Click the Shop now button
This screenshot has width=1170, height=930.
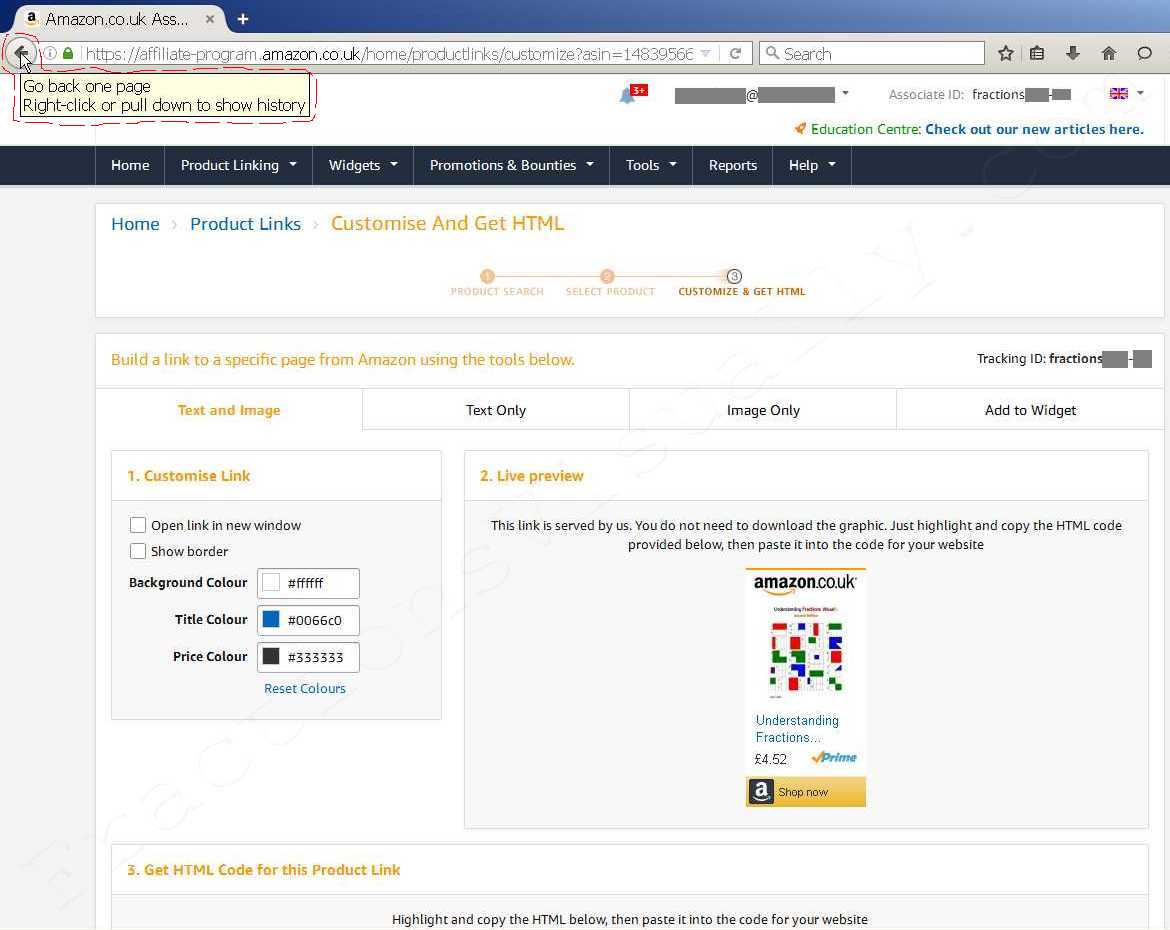(806, 791)
